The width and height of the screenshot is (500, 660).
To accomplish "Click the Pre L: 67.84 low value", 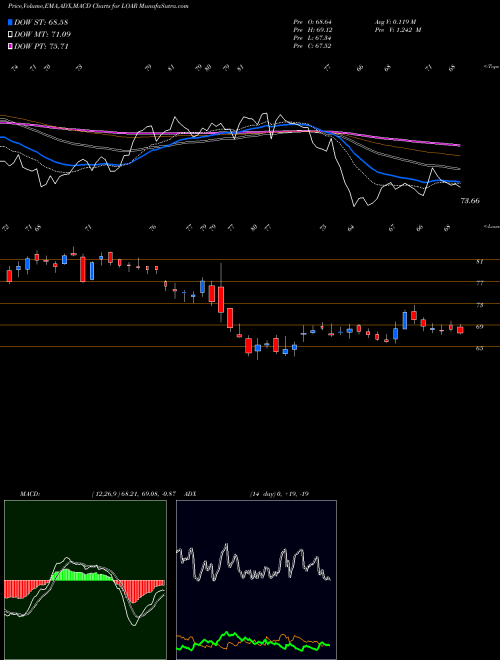I will coord(312,38).
